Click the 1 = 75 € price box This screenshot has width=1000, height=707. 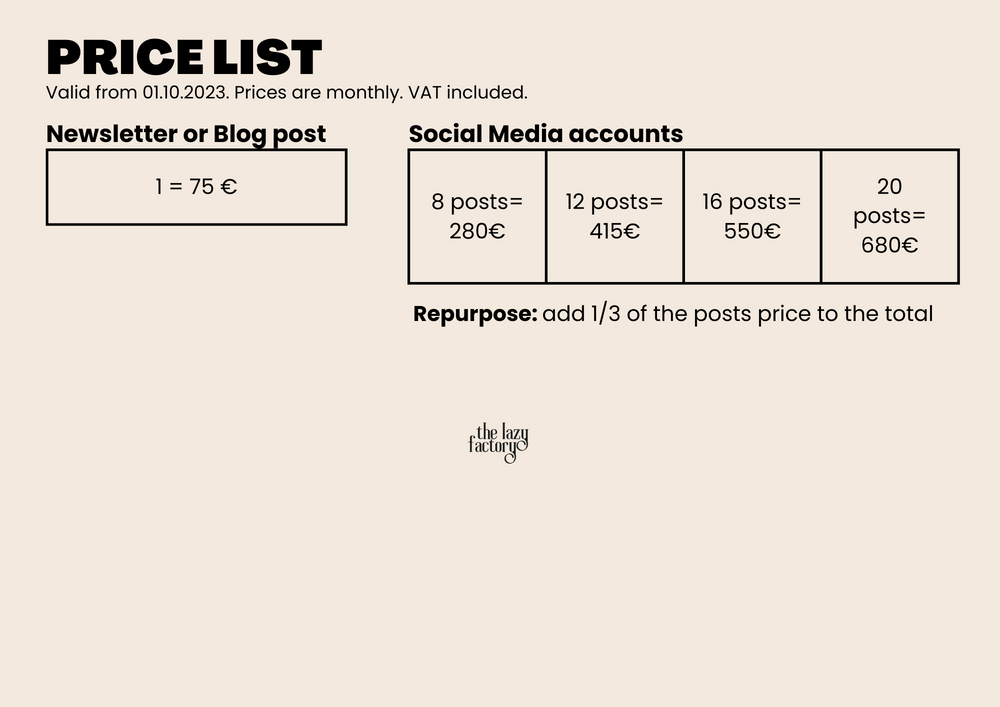point(196,187)
